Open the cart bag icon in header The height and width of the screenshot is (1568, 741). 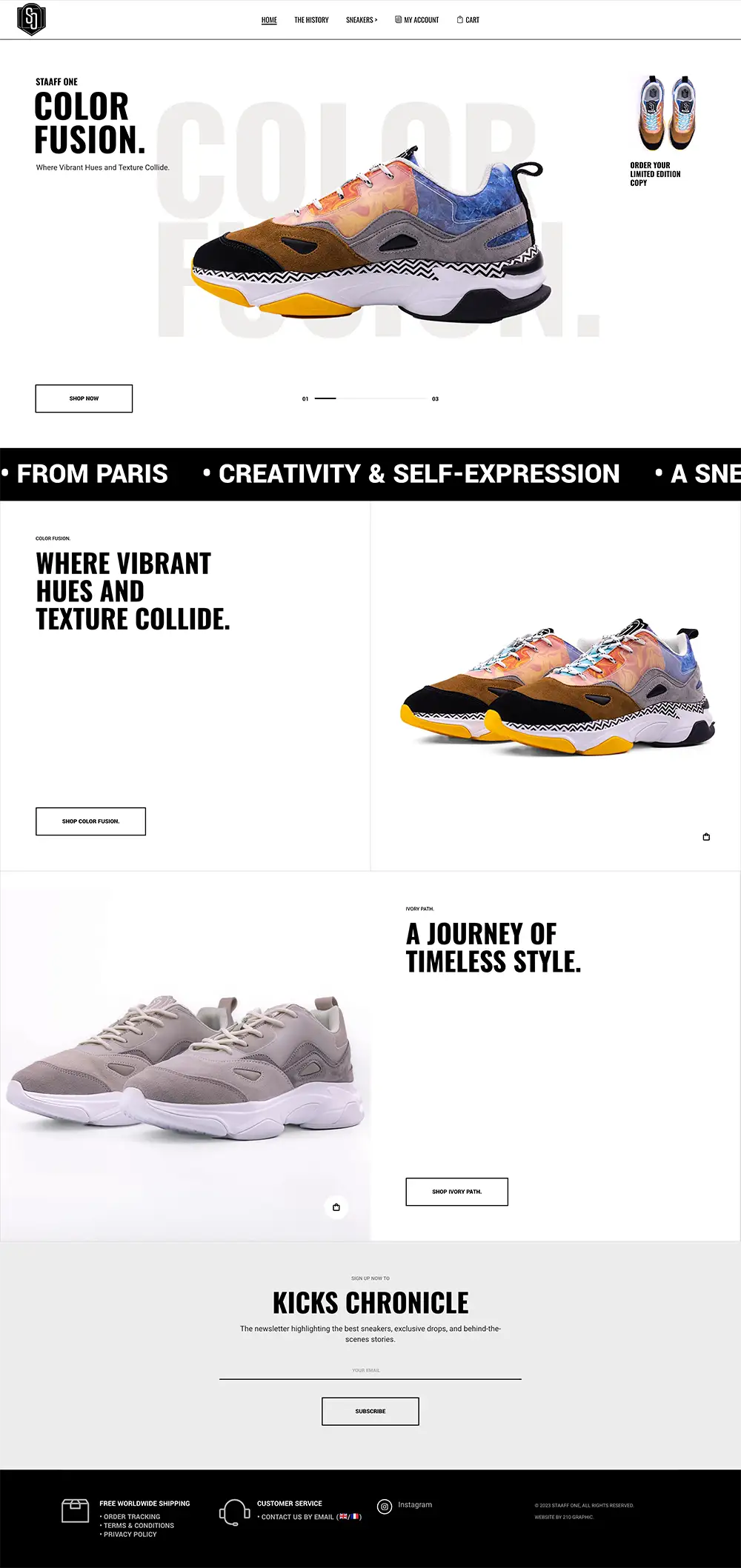point(459,20)
